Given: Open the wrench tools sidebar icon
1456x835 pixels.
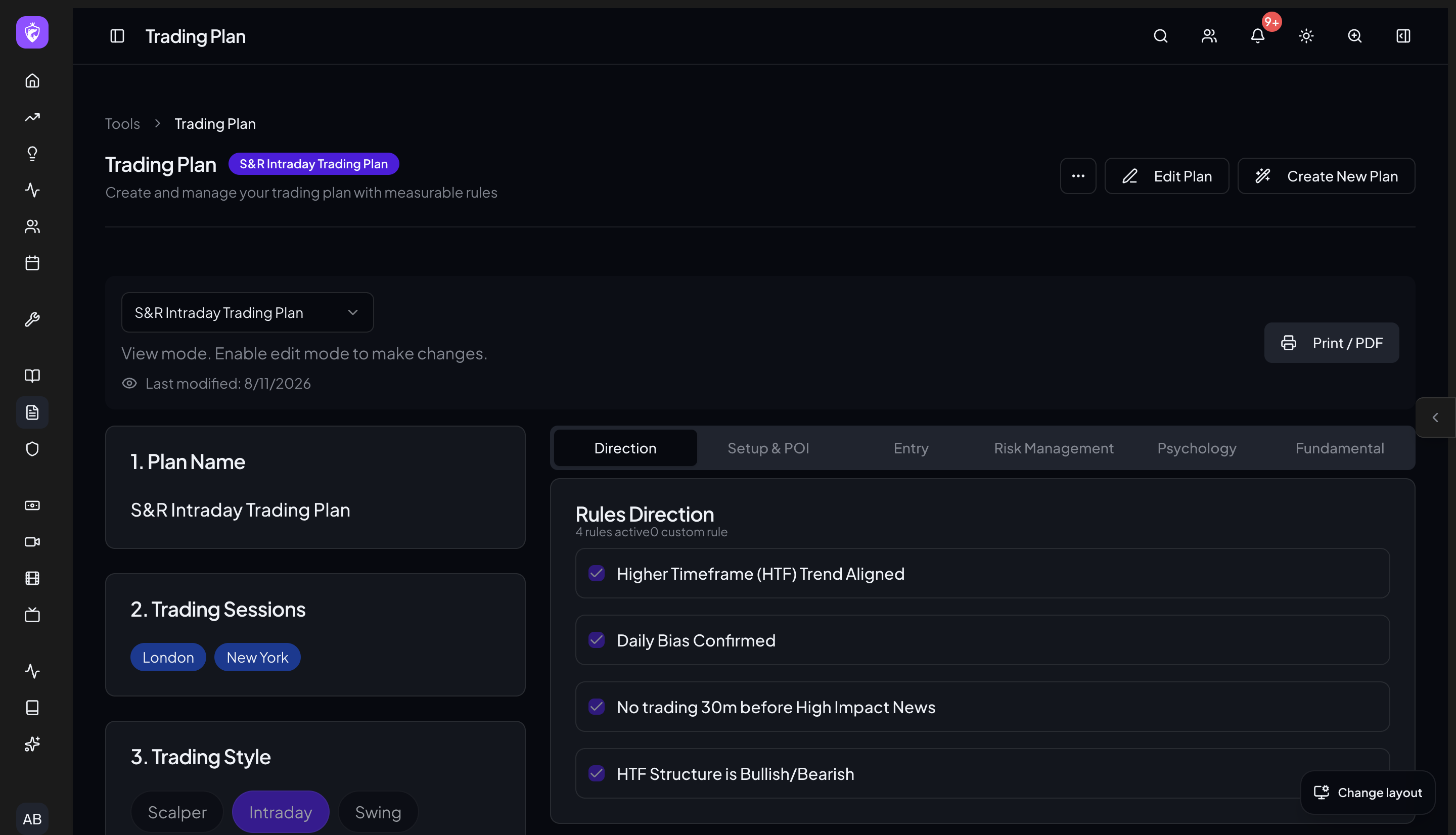Looking at the screenshot, I should [x=32, y=319].
